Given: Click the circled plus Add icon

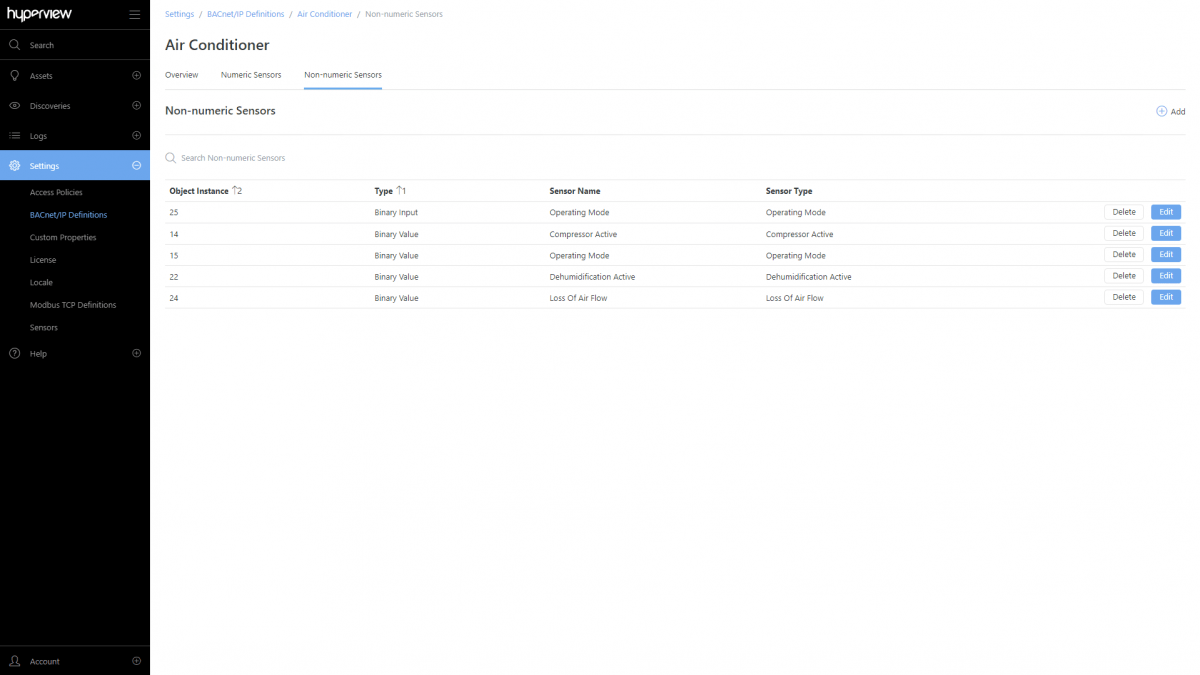Looking at the screenshot, I should [x=1160, y=111].
